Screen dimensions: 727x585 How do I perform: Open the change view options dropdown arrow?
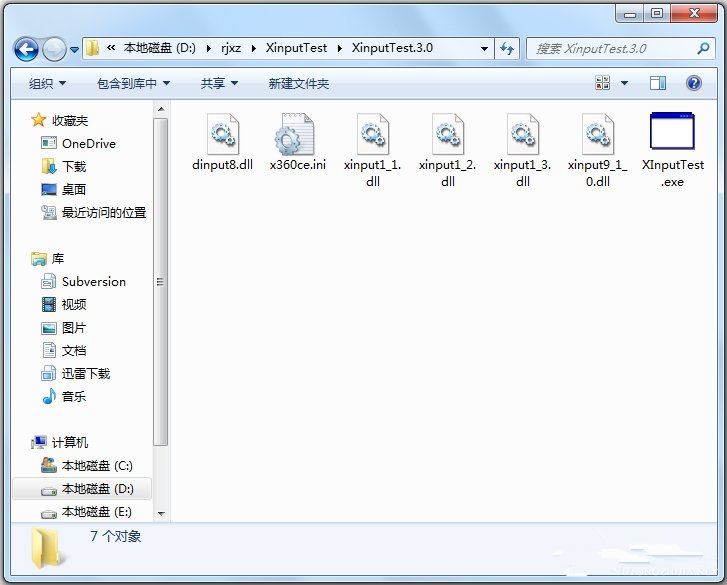pos(624,84)
